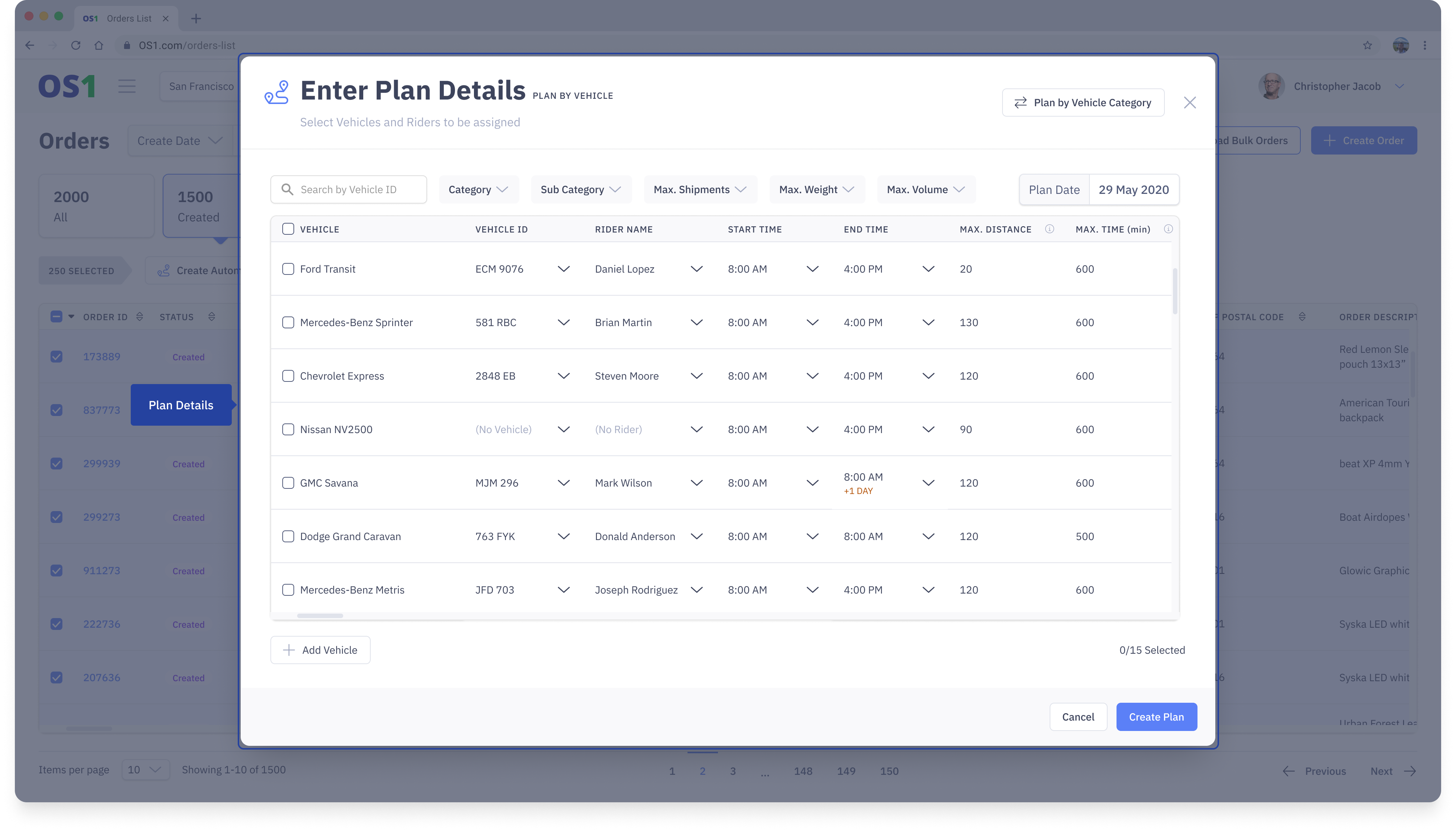Select the GMC Savana row checkbox

tap(288, 483)
